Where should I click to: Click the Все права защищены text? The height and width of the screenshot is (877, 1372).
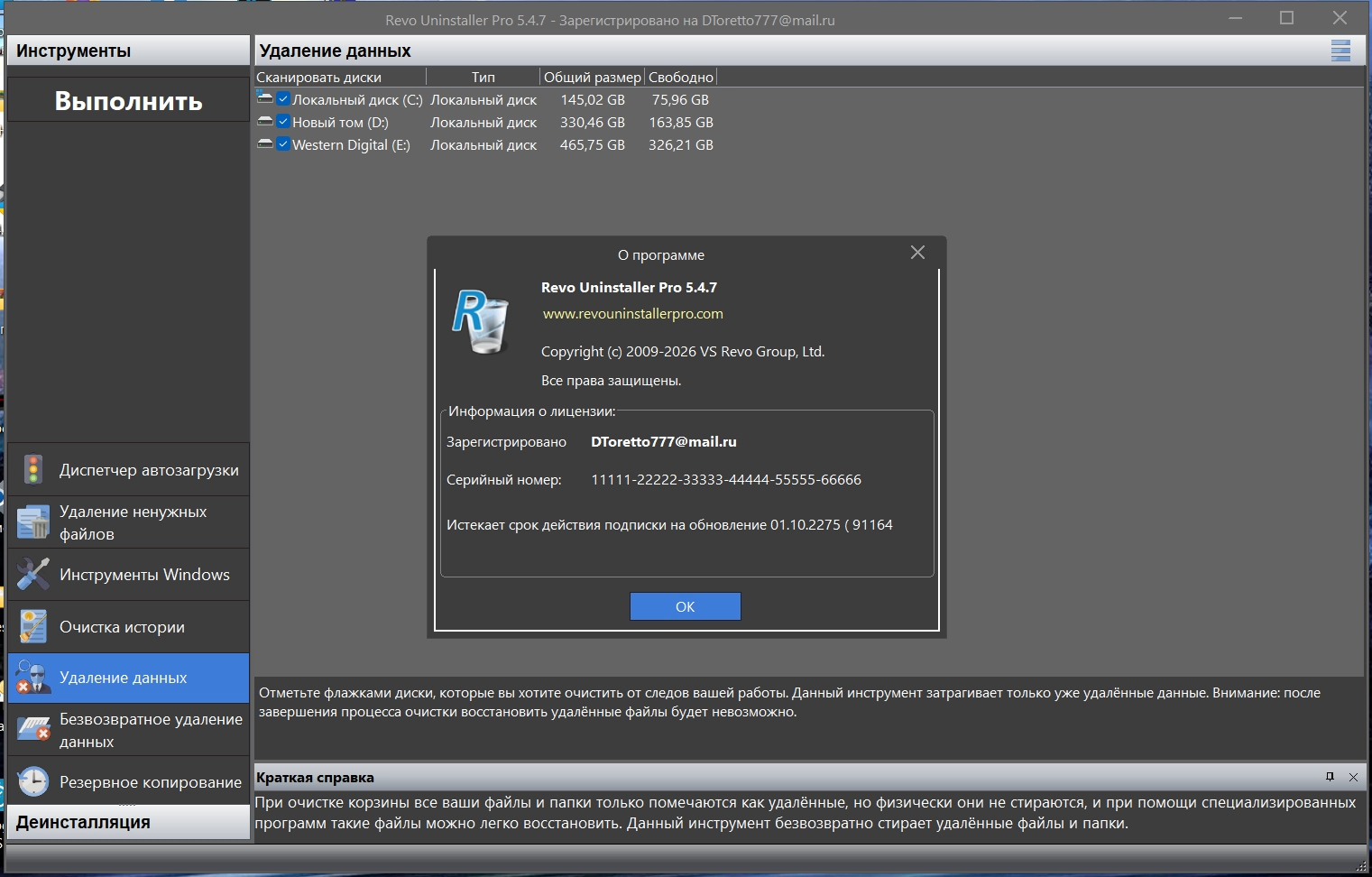[x=611, y=381]
